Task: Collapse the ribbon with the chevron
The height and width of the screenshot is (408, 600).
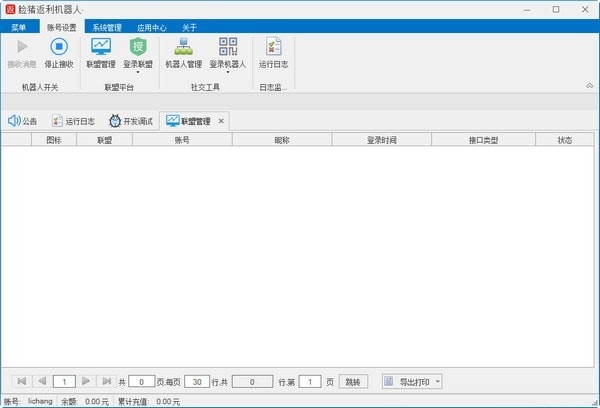Action: tap(589, 86)
